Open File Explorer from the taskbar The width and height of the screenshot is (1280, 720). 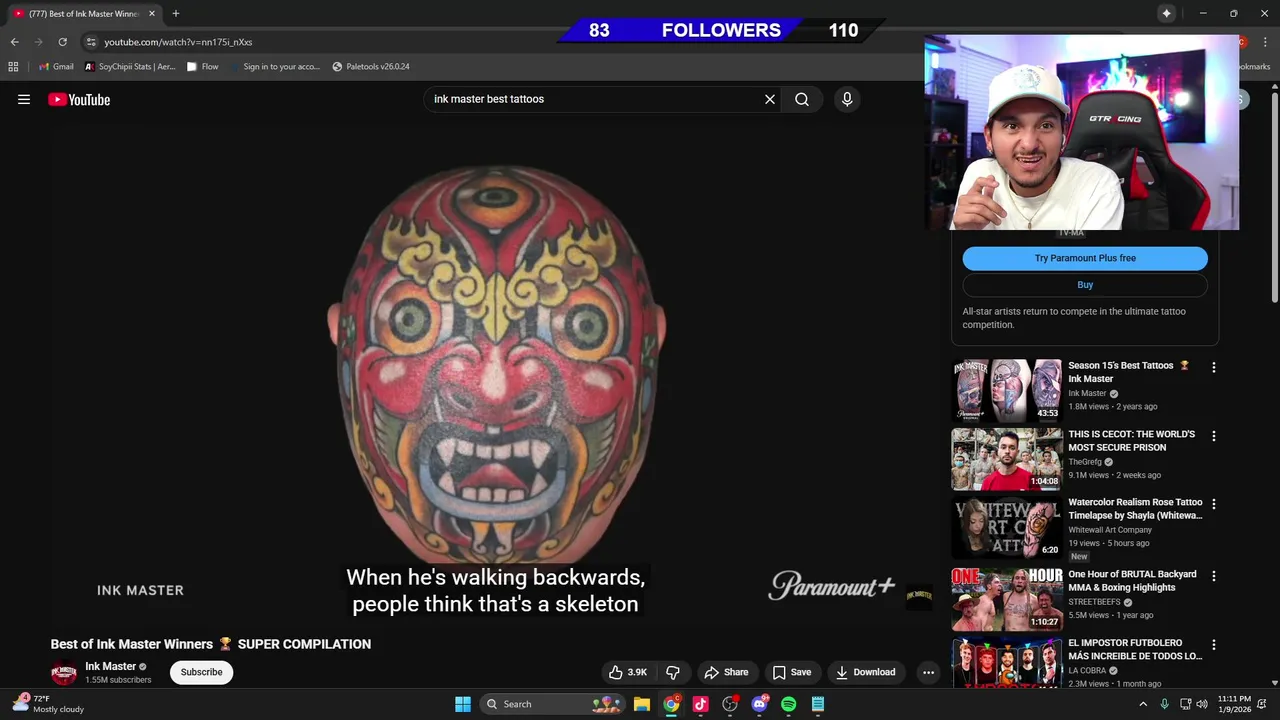click(x=642, y=704)
